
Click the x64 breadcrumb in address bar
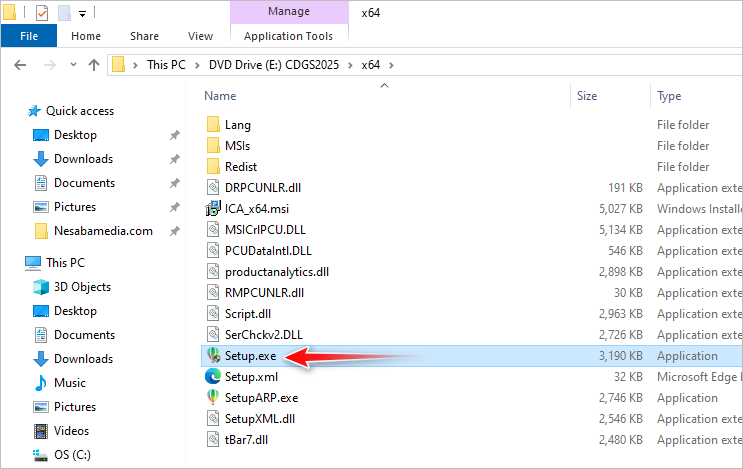(371, 65)
